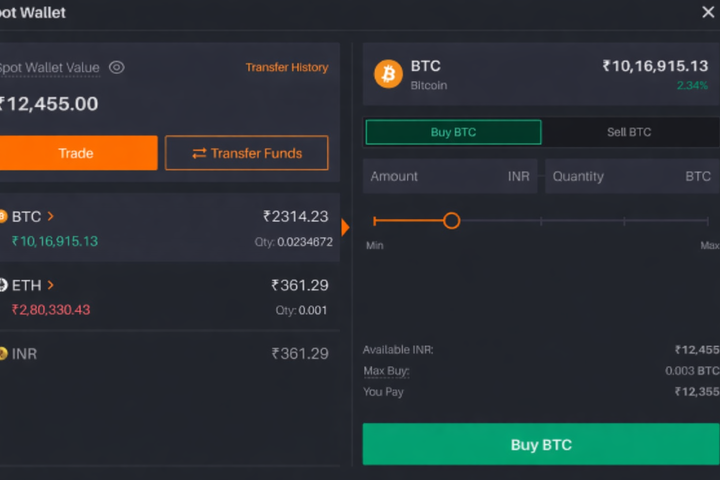Click the ETH coin icon in wallet list

[x=3, y=285]
